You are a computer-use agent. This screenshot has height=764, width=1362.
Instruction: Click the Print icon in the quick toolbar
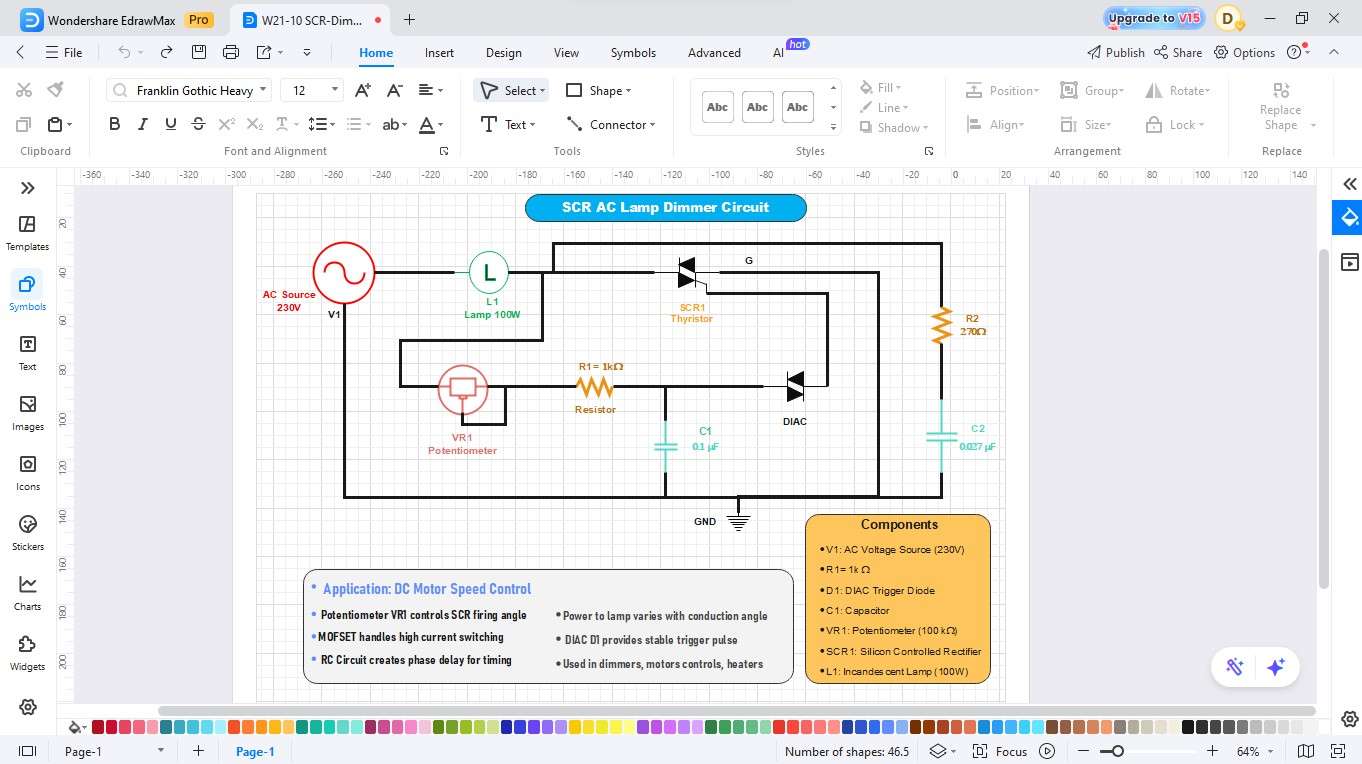tap(231, 52)
